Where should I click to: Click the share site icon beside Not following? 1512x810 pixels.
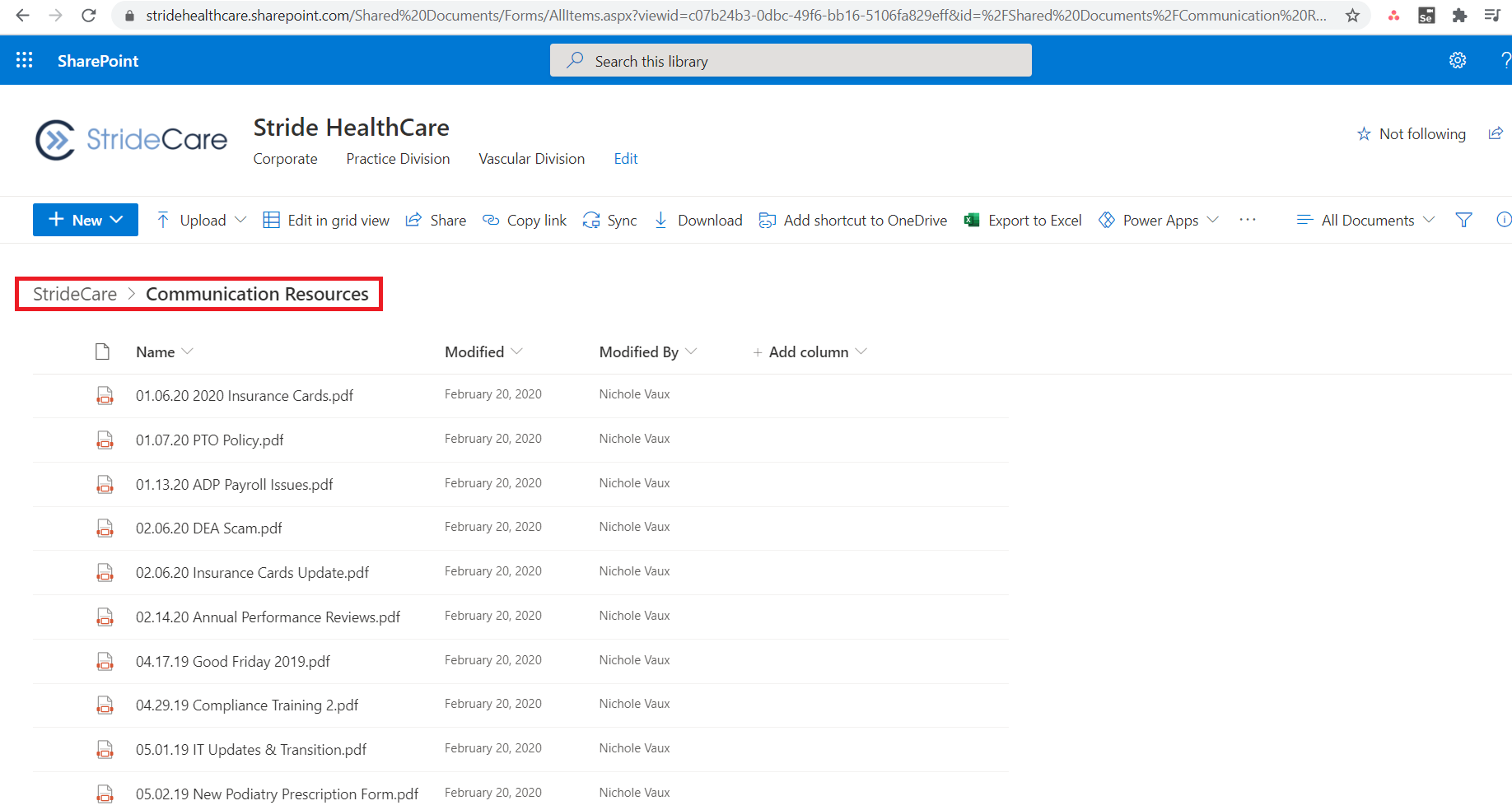coord(1496,133)
